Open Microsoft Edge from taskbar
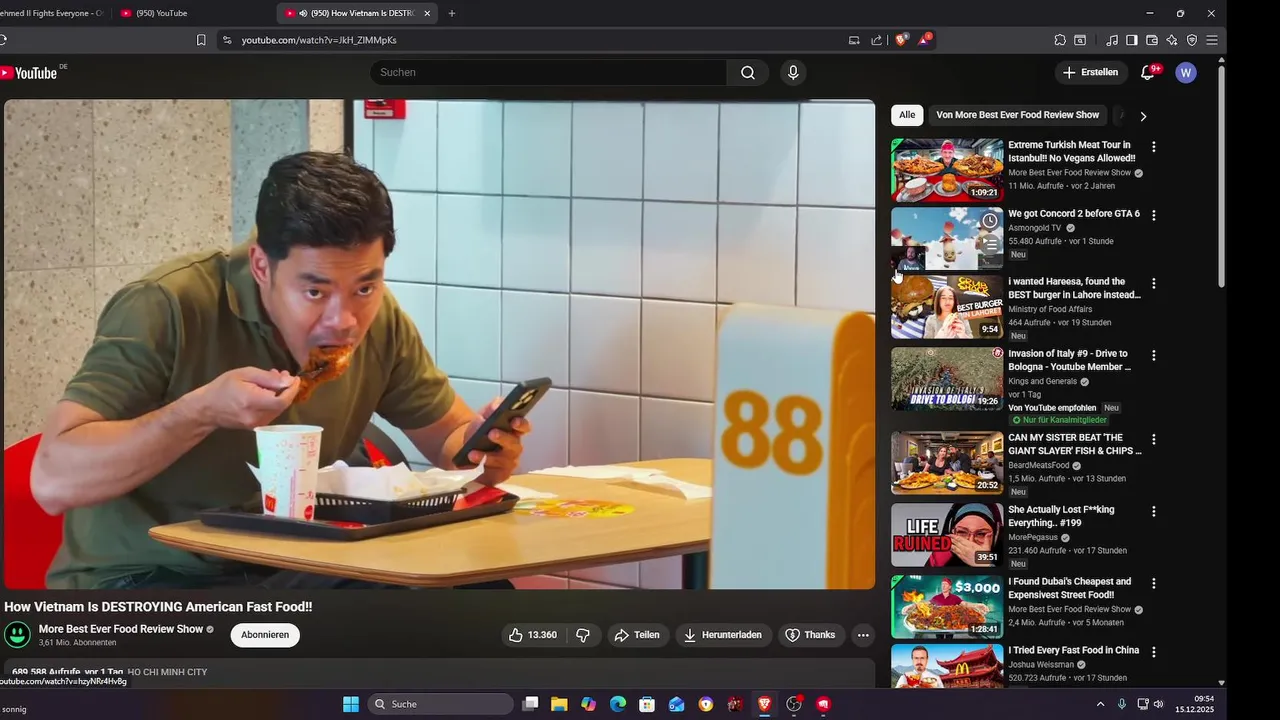 pyautogui.click(x=618, y=704)
